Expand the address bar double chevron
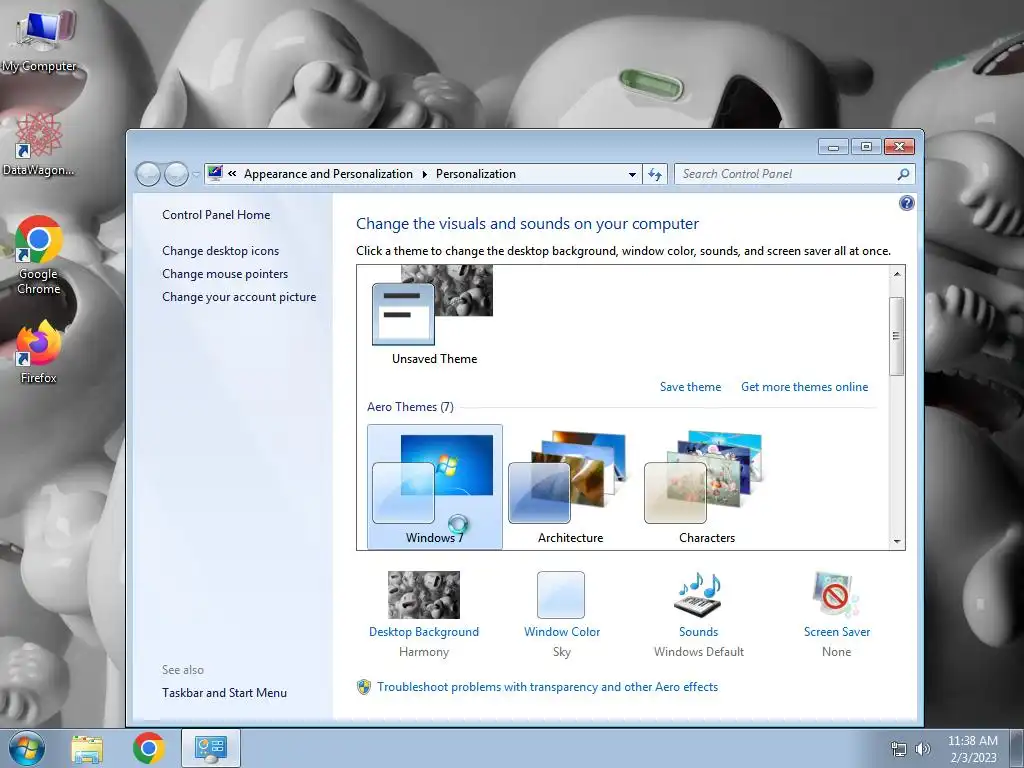The width and height of the screenshot is (1024, 768). tap(232, 174)
